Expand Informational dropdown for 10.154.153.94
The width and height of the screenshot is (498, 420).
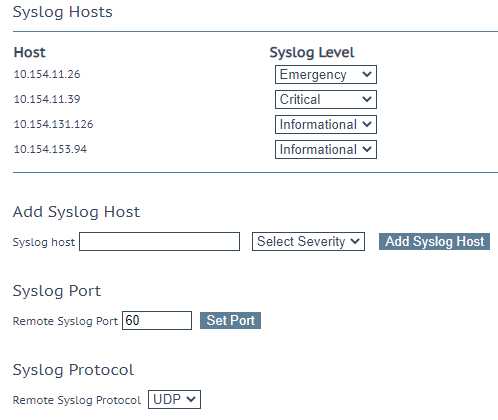pyautogui.click(x=326, y=149)
